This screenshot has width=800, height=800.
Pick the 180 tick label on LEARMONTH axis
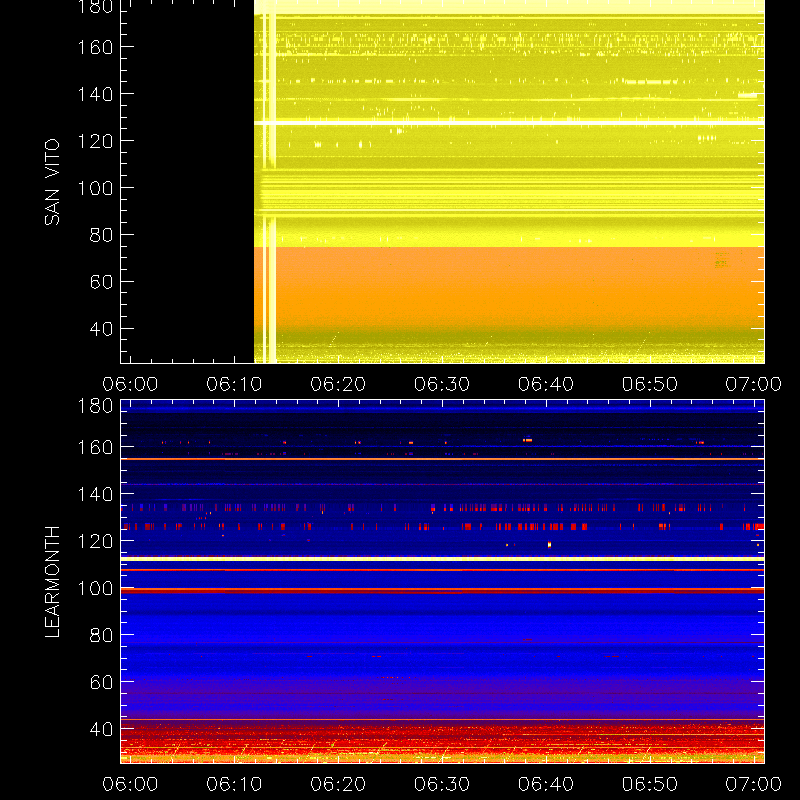[95, 406]
